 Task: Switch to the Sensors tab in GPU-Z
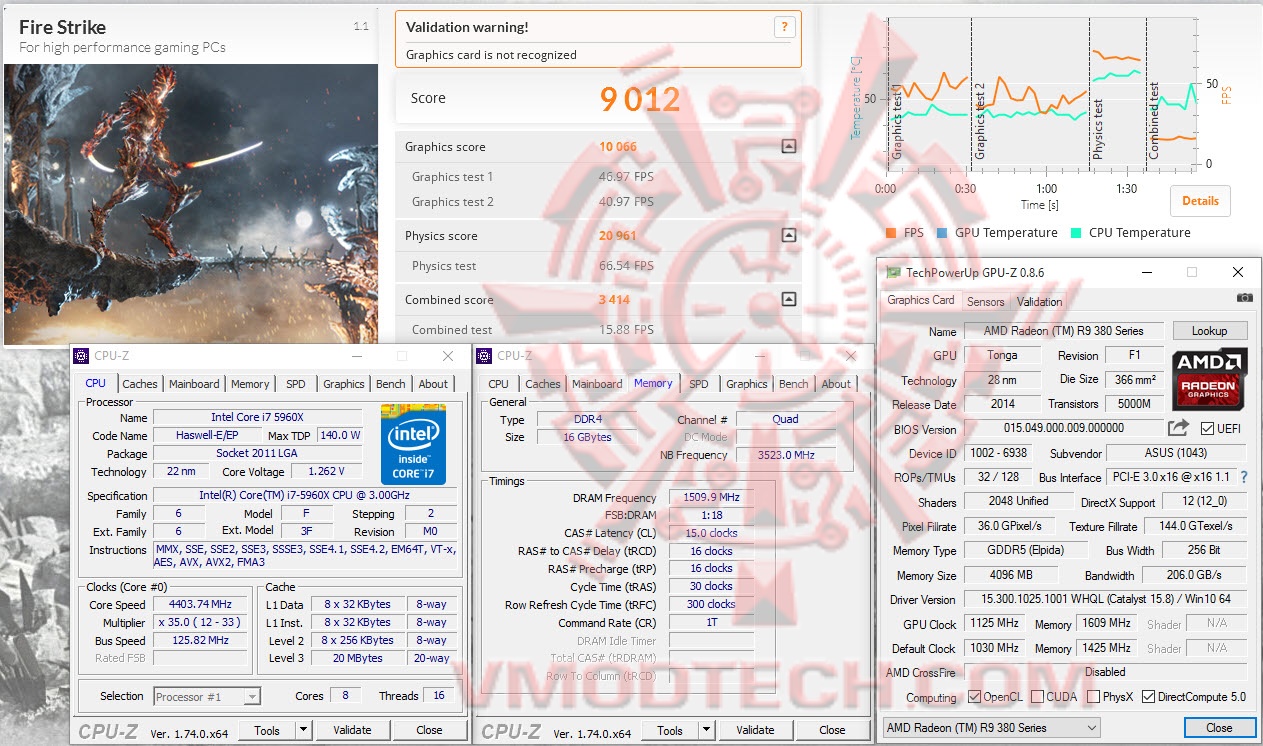coord(985,301)
